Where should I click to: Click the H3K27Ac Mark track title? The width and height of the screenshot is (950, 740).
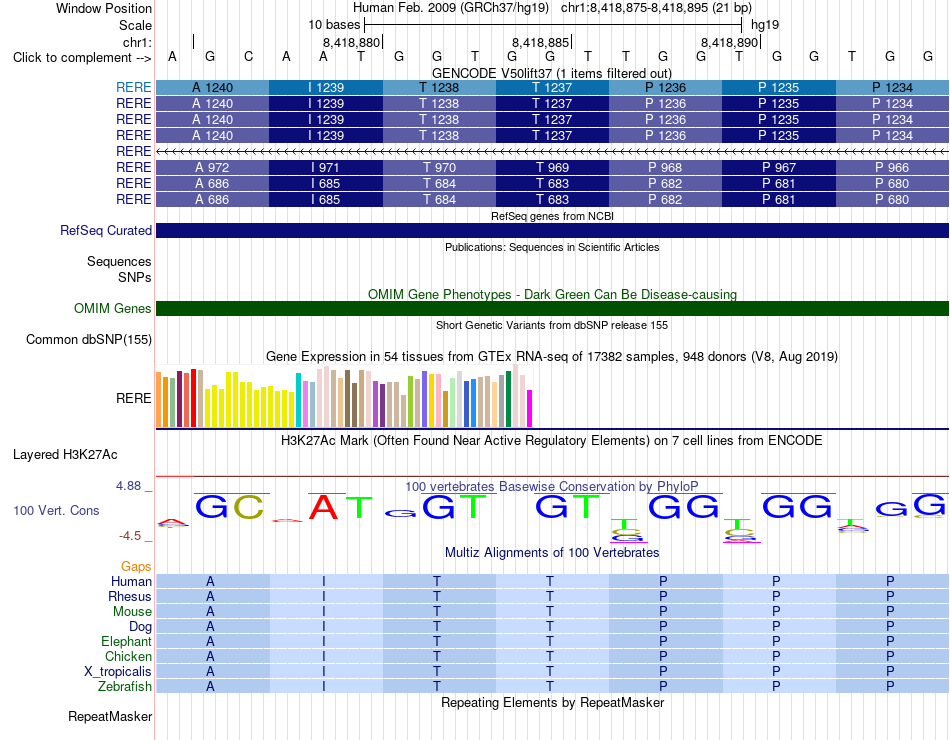click(x=551, y=441)
